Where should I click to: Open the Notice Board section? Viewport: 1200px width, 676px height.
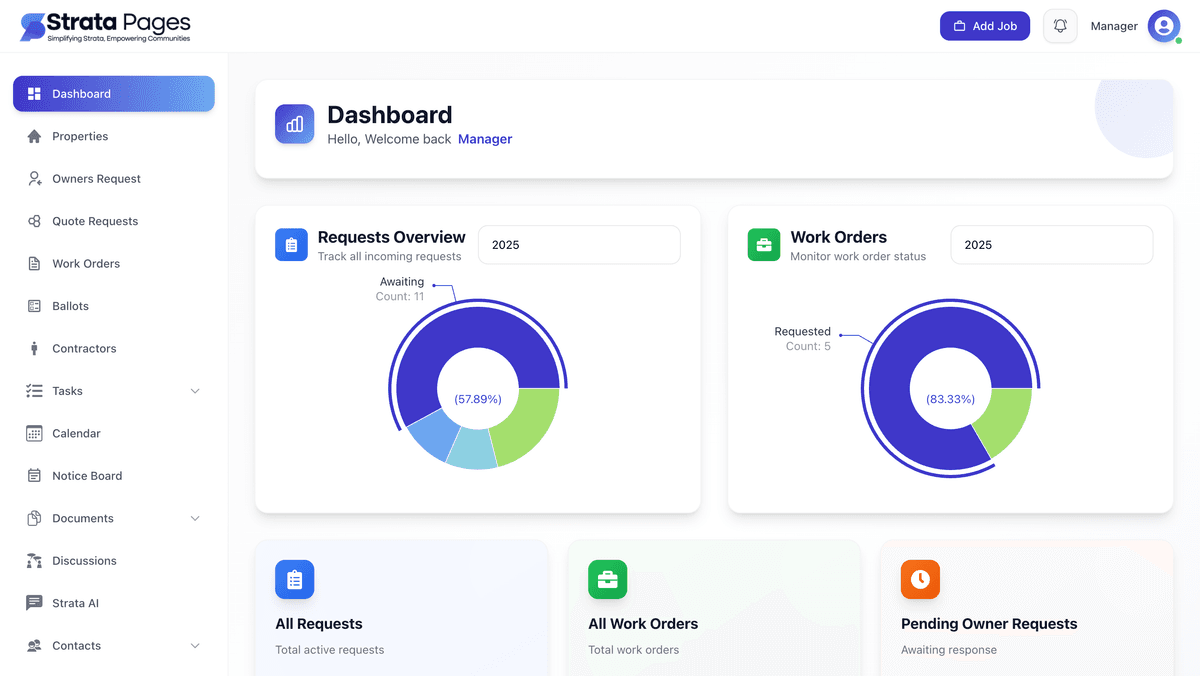pyautogui.click(x=85, y=475)
